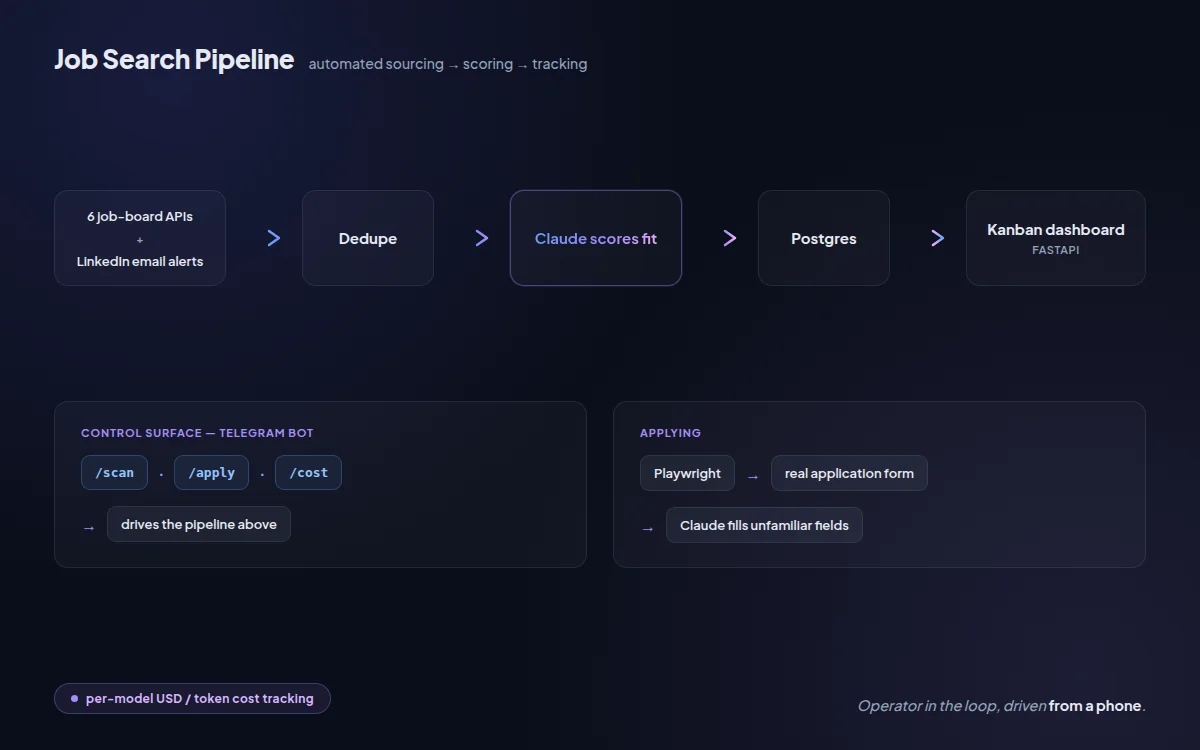The image size is (1200, 750).
Task: Click the /apply command chip
Action: point(211,473)
